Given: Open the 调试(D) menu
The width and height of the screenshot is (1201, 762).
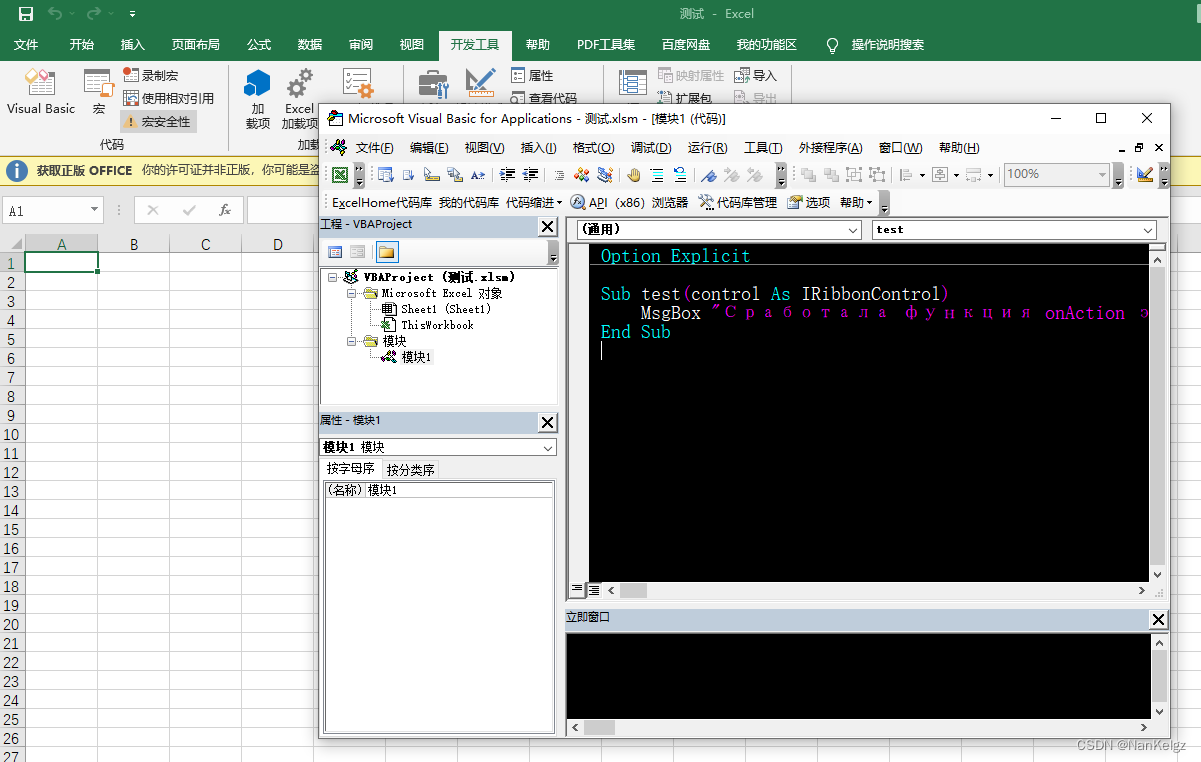Looking at the screenshot, I should (650, 147).
